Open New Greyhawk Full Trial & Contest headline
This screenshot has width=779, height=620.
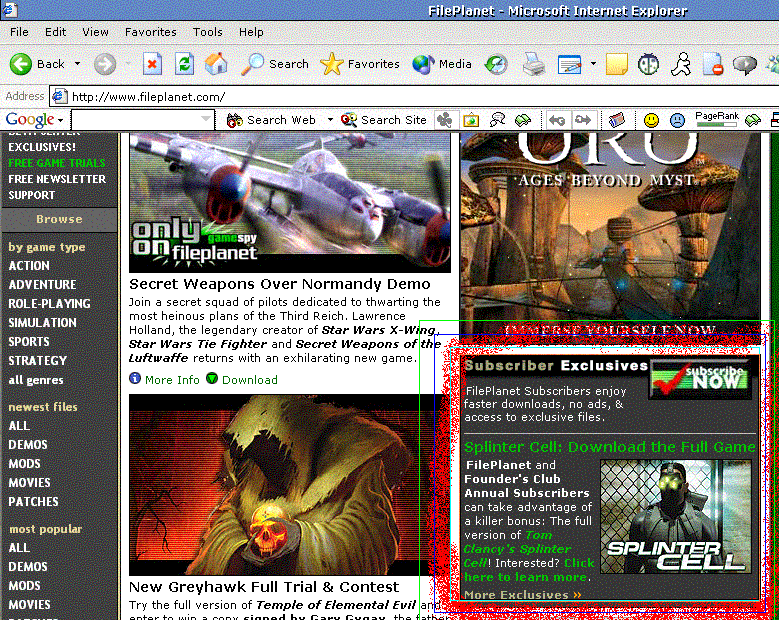point(264,587)
